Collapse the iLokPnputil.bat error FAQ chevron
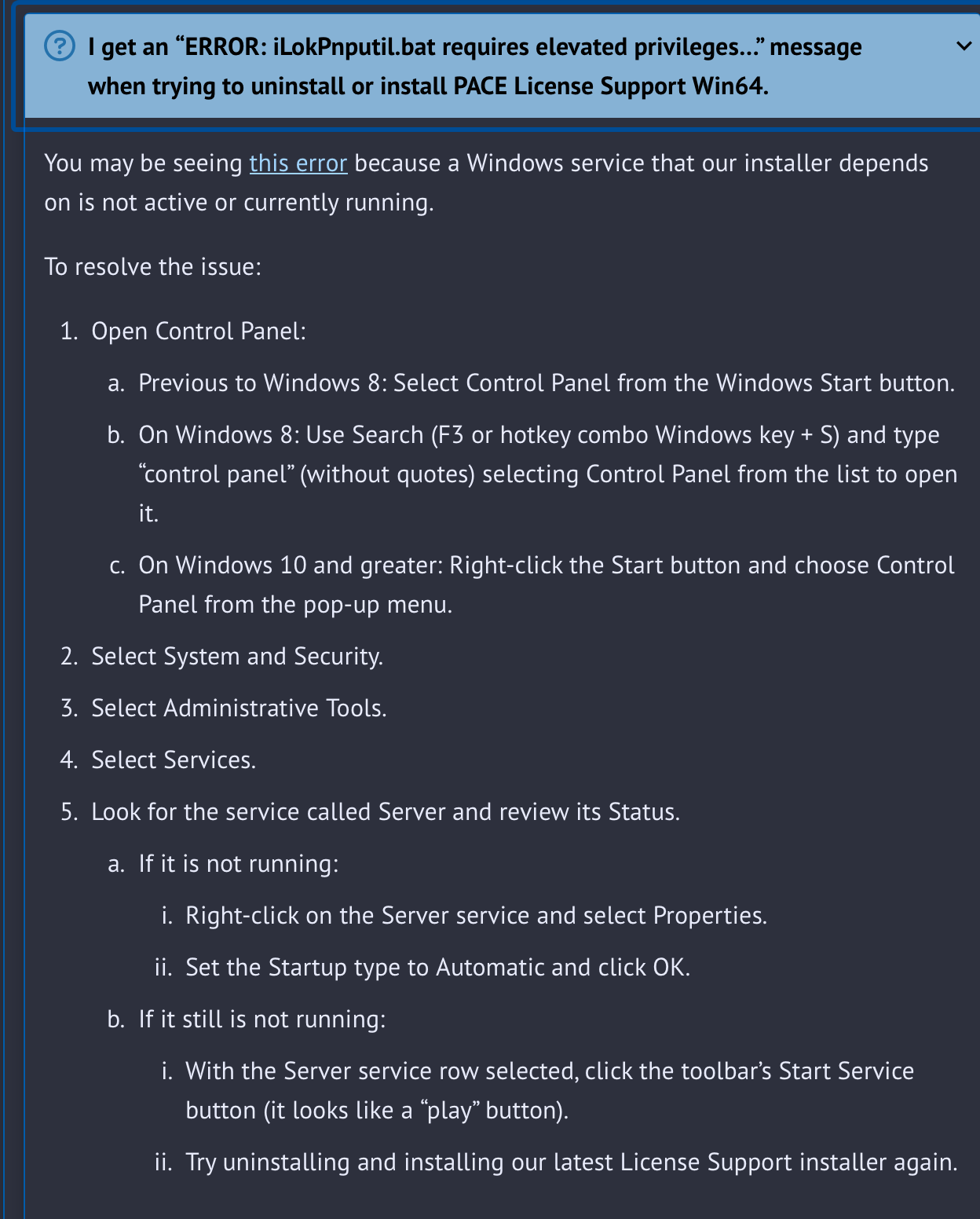This screenshot has height=1219, width=980. (x=964, y=47)
